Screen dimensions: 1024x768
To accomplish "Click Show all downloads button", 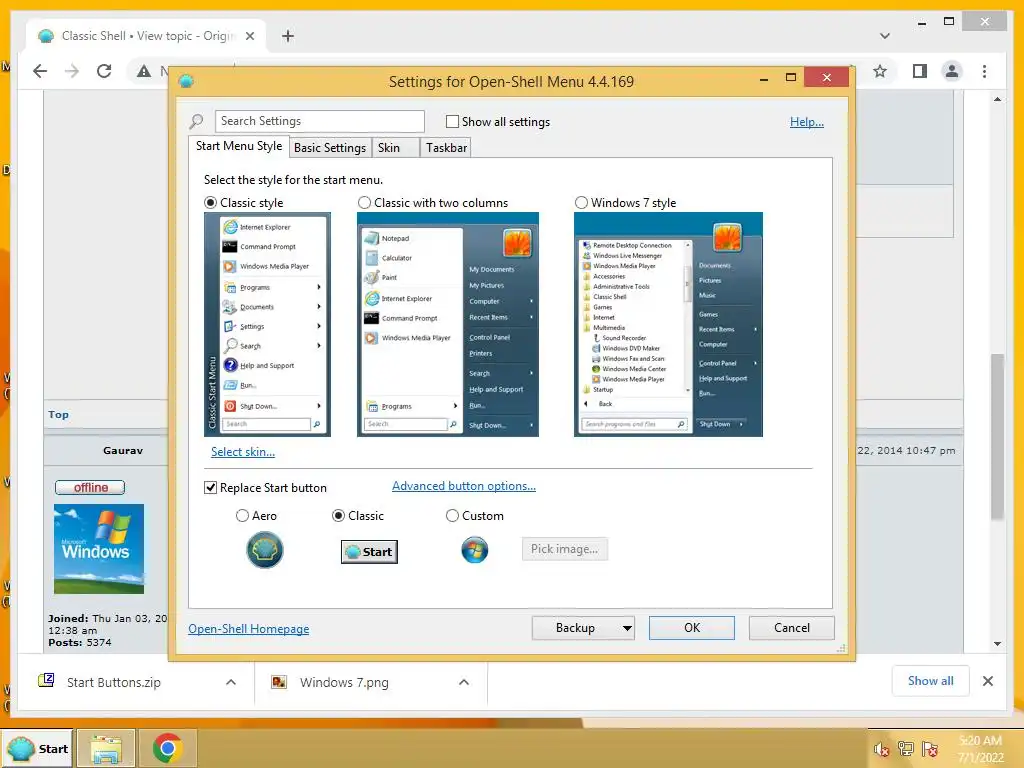I will (931, 681).
